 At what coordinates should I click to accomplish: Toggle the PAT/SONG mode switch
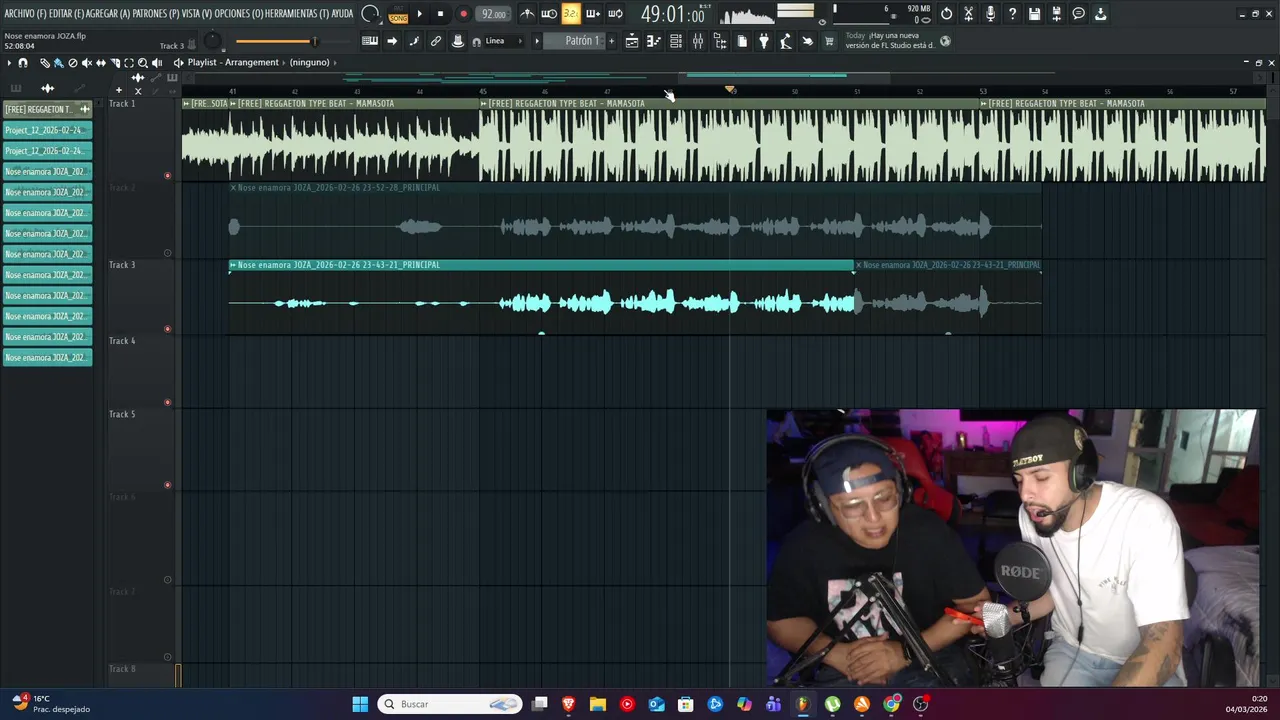tap(398, 15)
